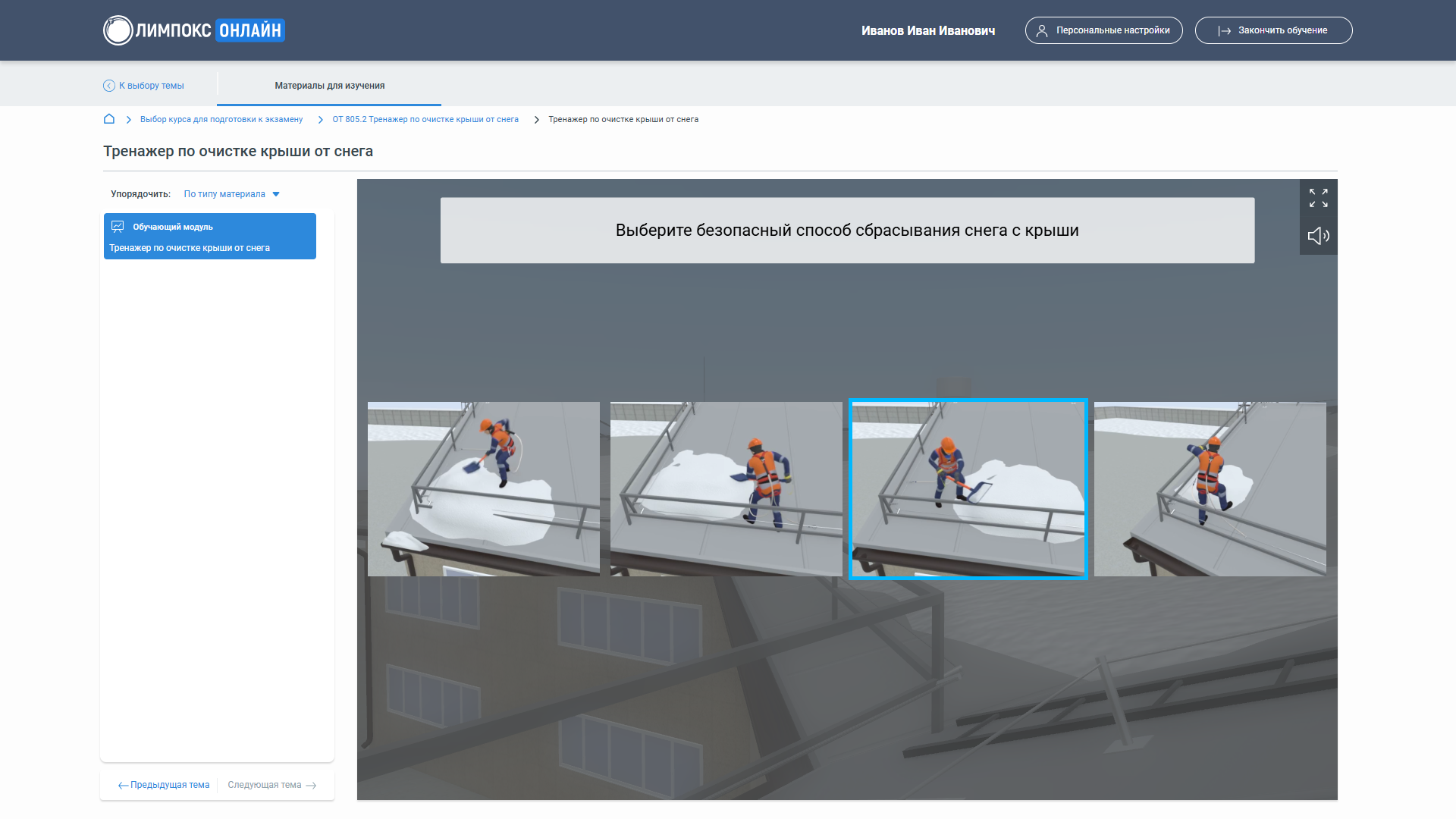Open the По типу материала sort dropdown
This screenshot has width=1456, height=819.
(224, 194)
